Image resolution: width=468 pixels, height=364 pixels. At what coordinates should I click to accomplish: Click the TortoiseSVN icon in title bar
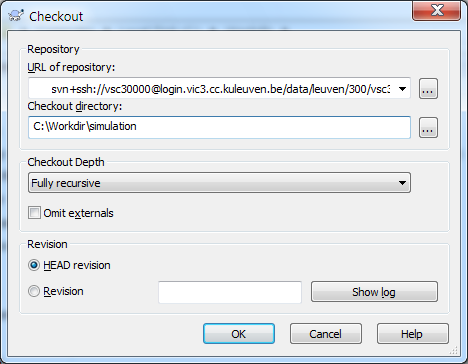[x=16, y=15]
